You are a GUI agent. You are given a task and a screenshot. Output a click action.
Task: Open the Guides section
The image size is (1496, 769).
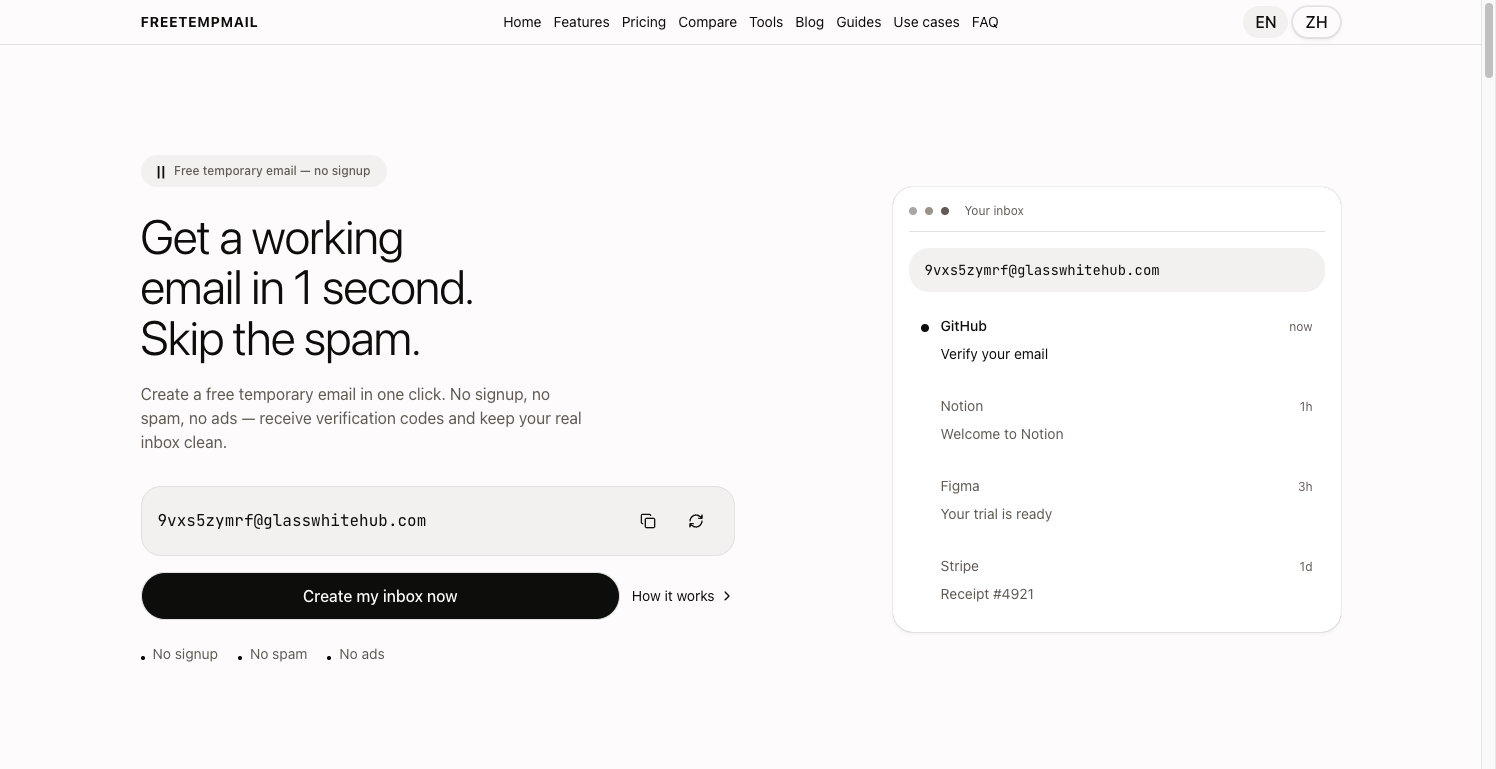point(859,22)
